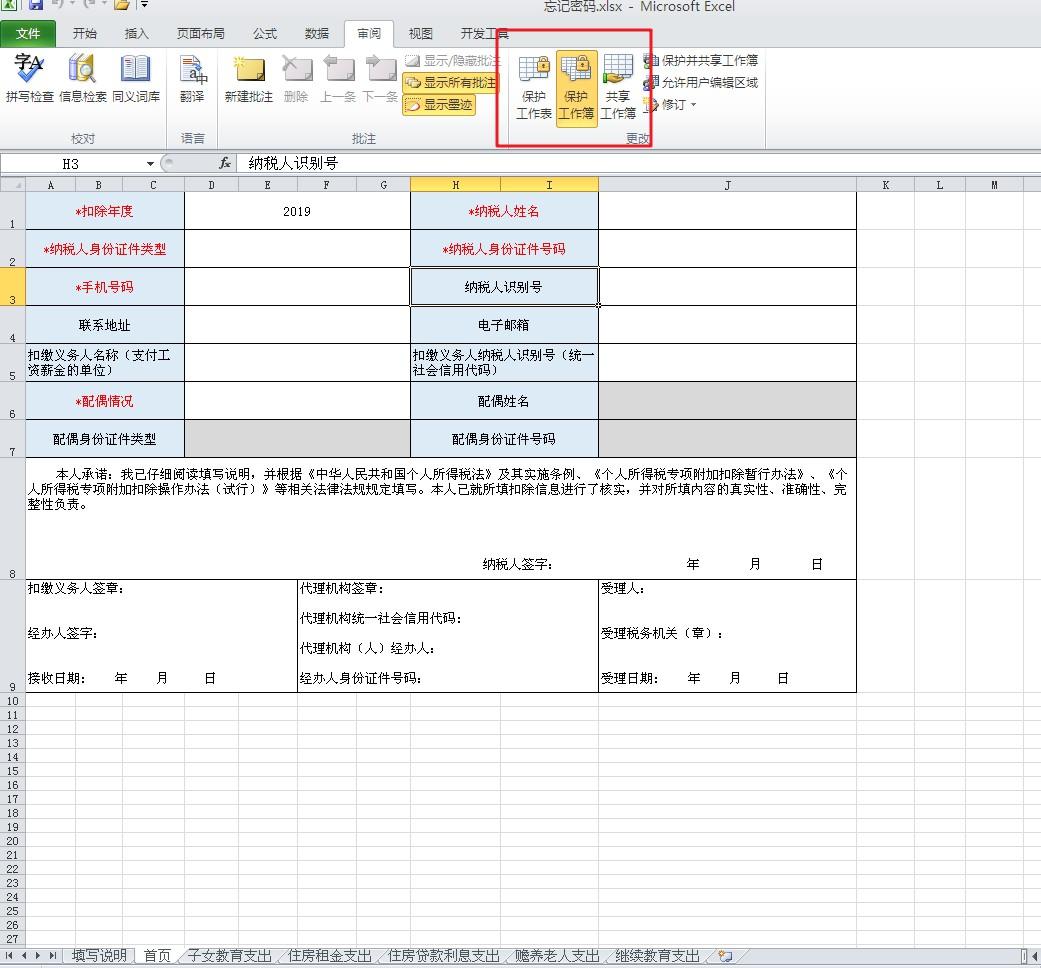
Task: Open the 住房贷款利息支出 sheet tab
Action: (443, 955)
